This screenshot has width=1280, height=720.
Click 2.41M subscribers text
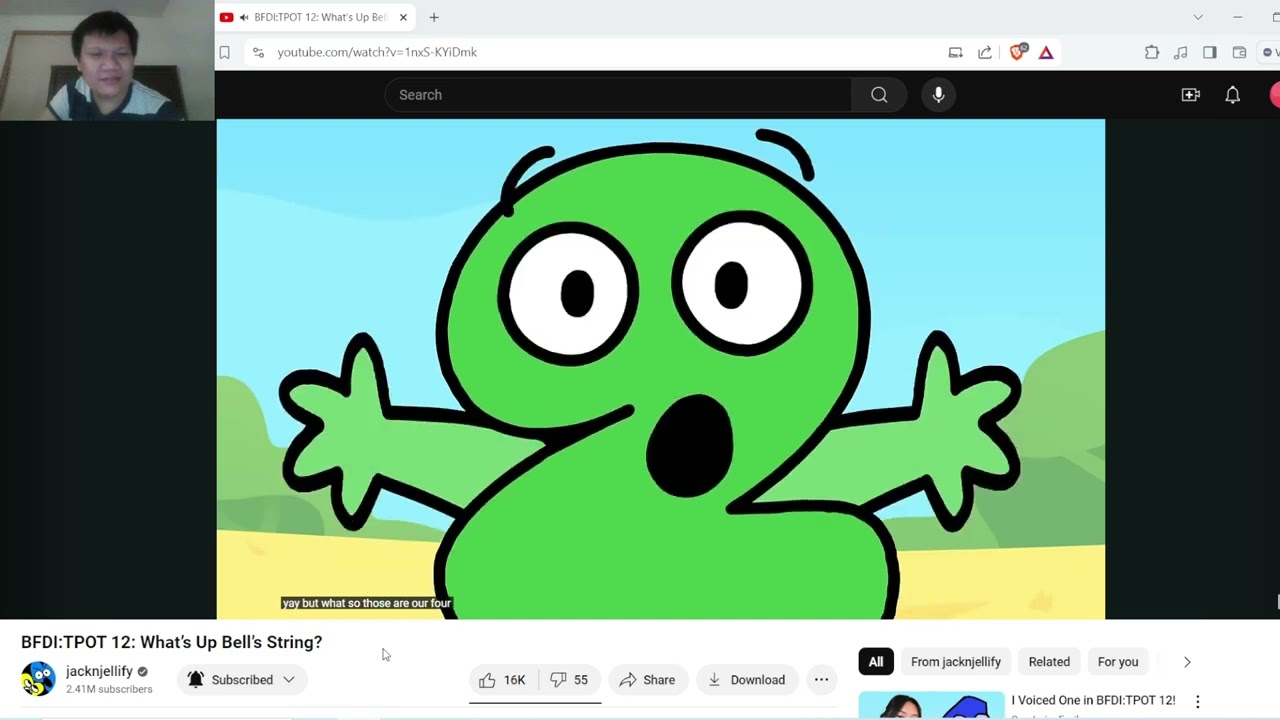[109, 689]
